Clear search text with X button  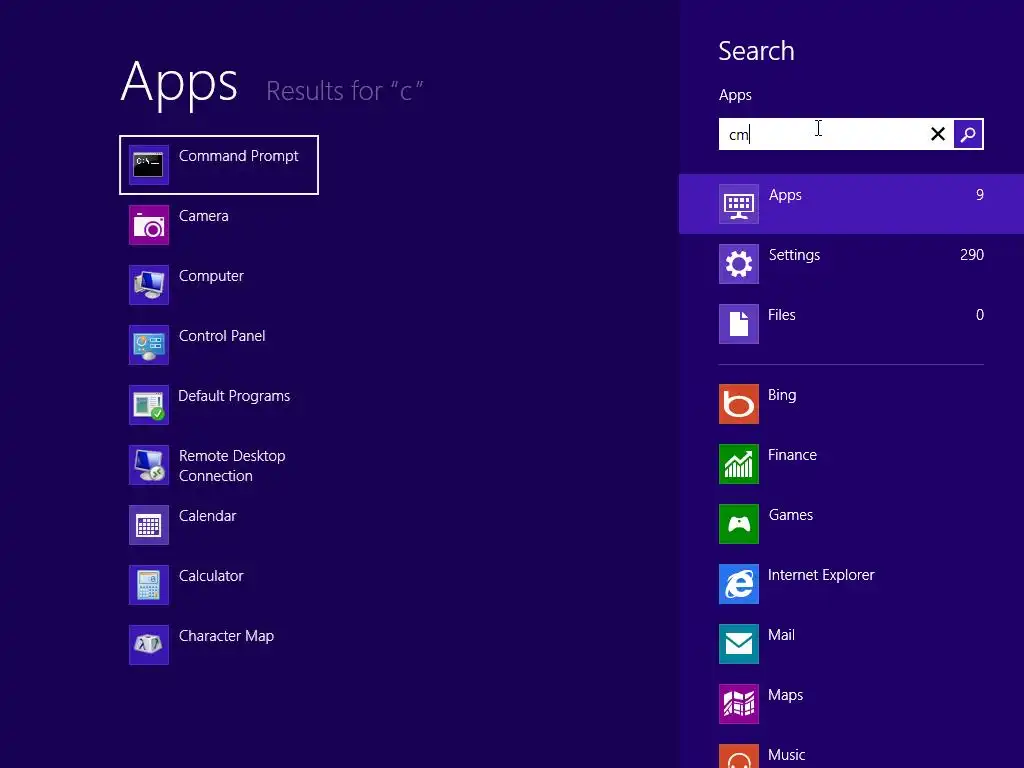click(938, 134)
